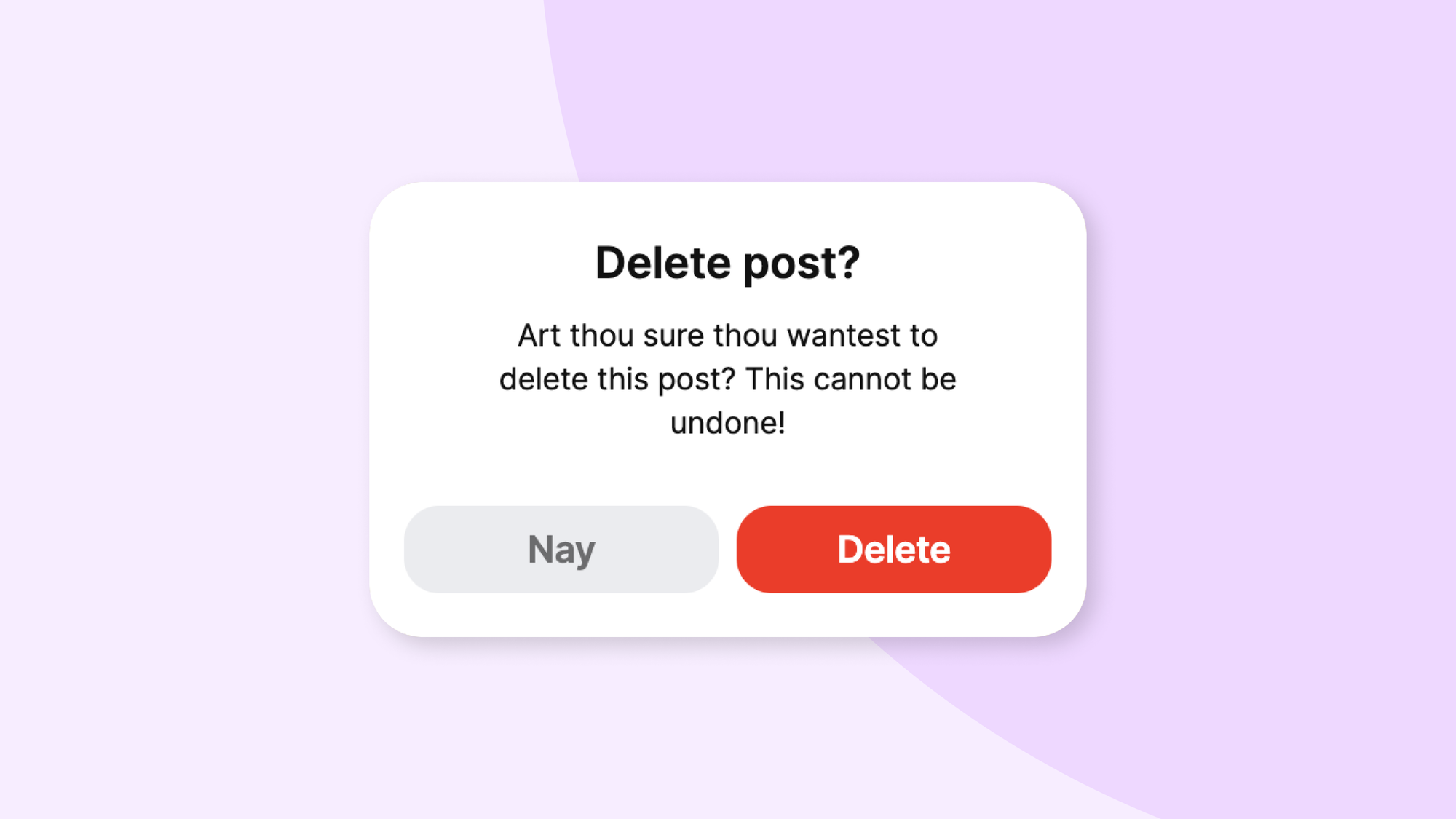Cancel deletion by choosing Nay
Image resolution: width=1456 pixels, height=819 pixels.
point(561,549)
